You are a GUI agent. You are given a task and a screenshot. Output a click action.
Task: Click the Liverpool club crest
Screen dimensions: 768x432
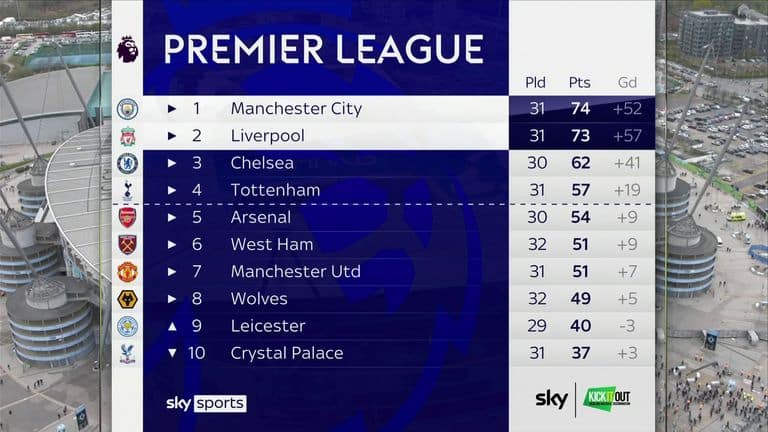(x=127, y=136)
